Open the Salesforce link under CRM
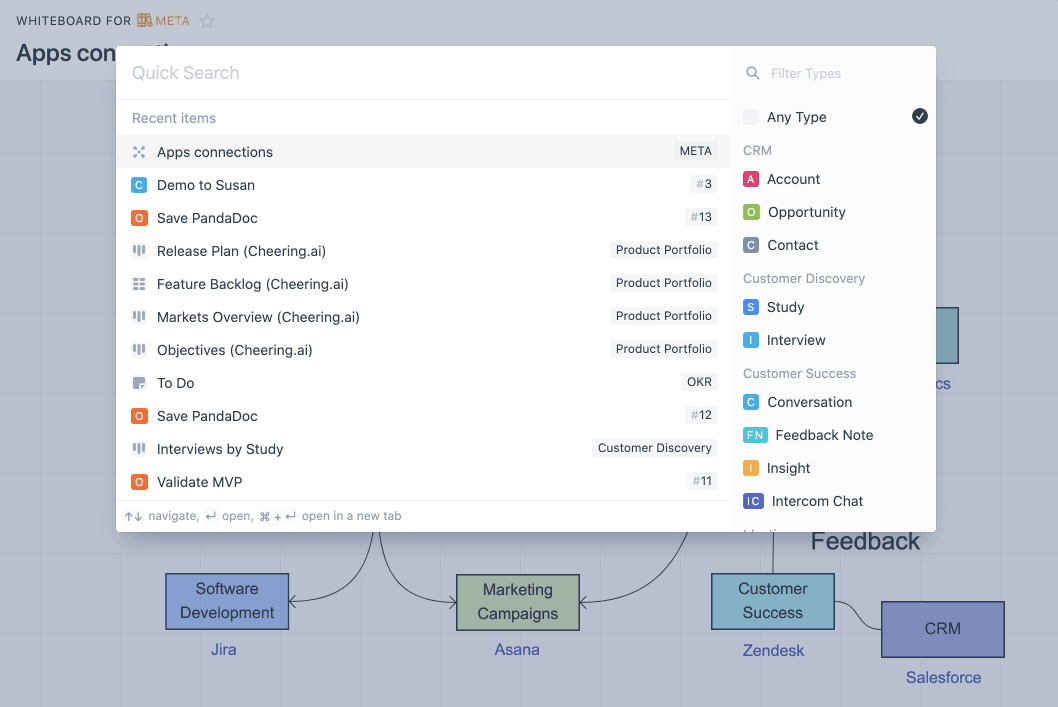The width and height of the screenshot is (1058, 707). coord(942,677)
